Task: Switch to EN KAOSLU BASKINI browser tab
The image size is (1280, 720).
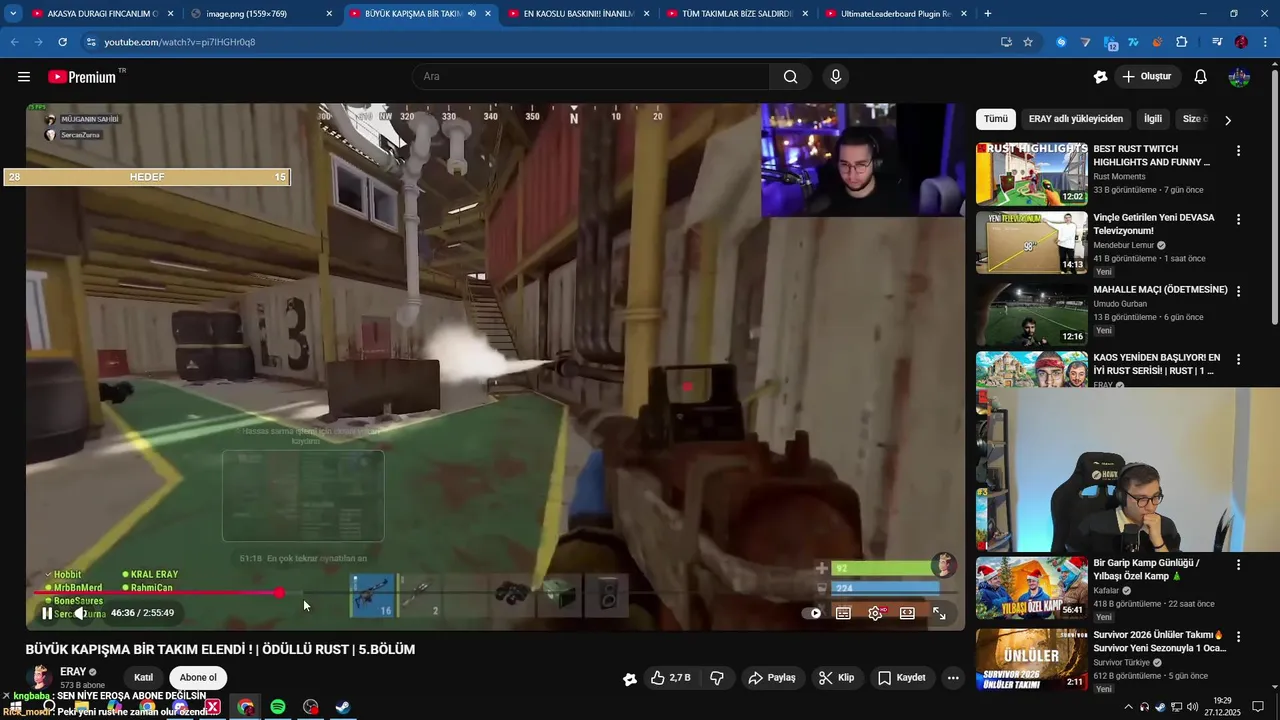Action: pyautogui.click(x=579, y=14)
